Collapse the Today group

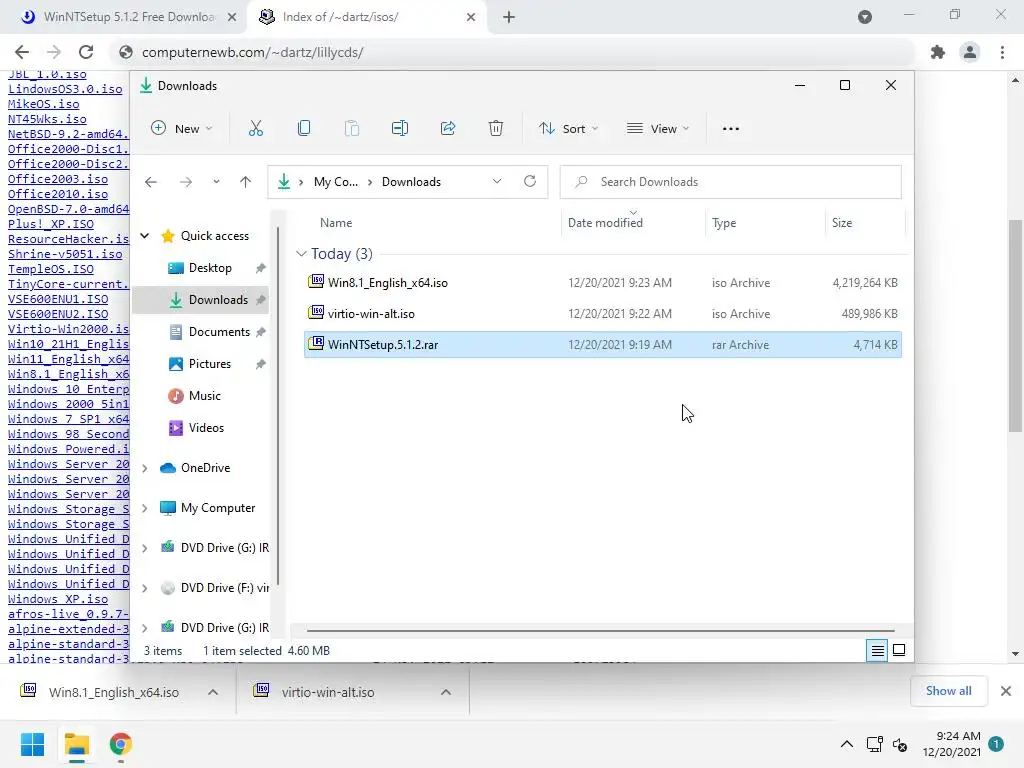301,253
